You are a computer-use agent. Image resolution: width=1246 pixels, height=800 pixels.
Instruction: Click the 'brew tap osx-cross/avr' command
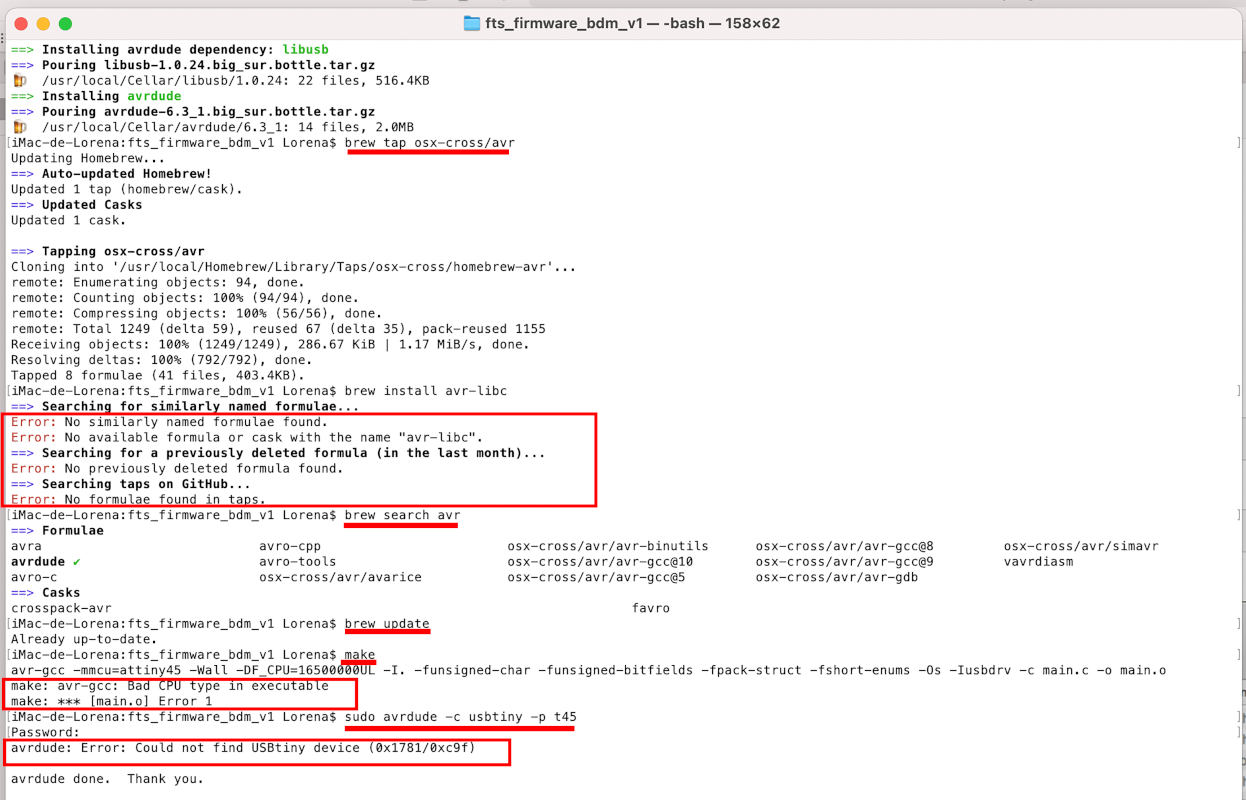[429, 143]
